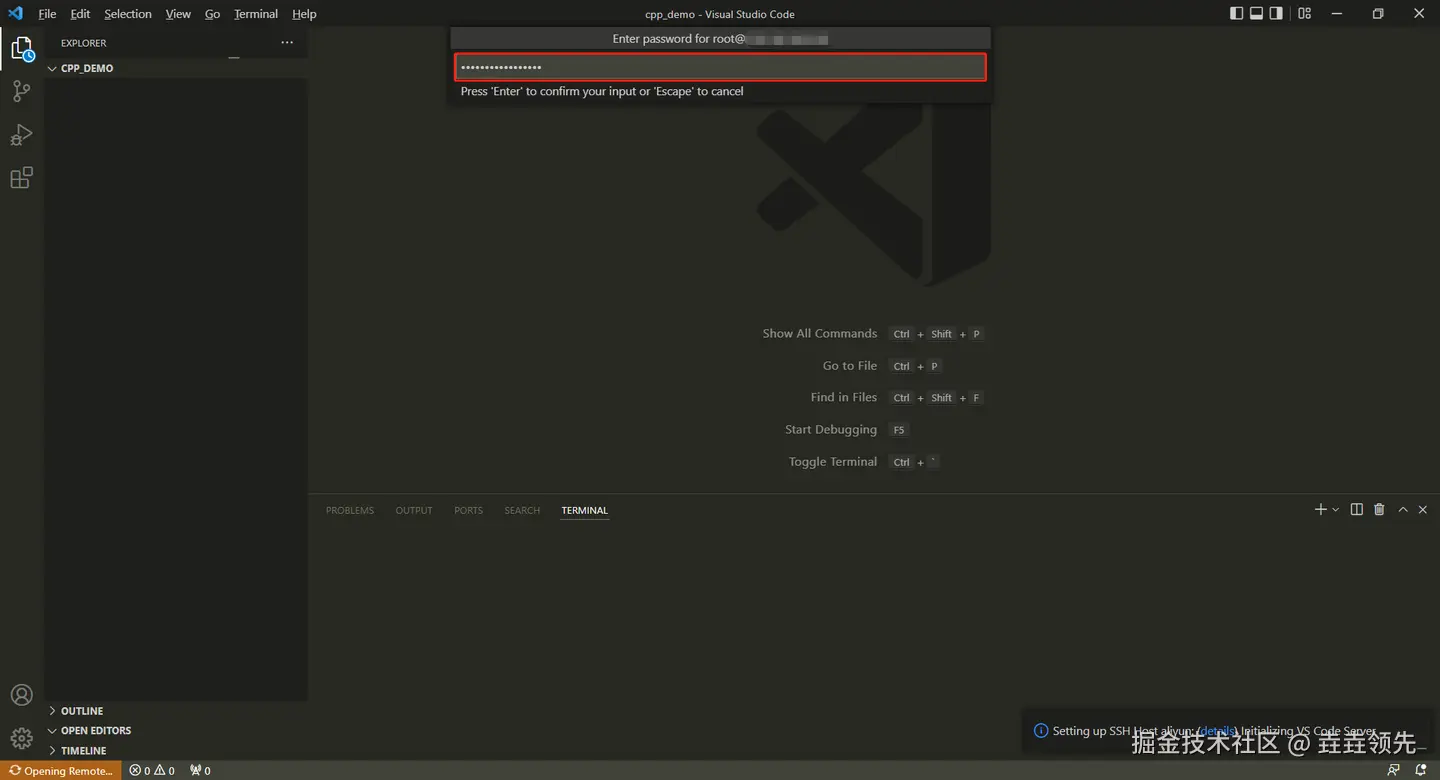This screenshot has width=1440, height=780.
Task: Select the Terminal panel tab
Action: click(x=584, y=510)
